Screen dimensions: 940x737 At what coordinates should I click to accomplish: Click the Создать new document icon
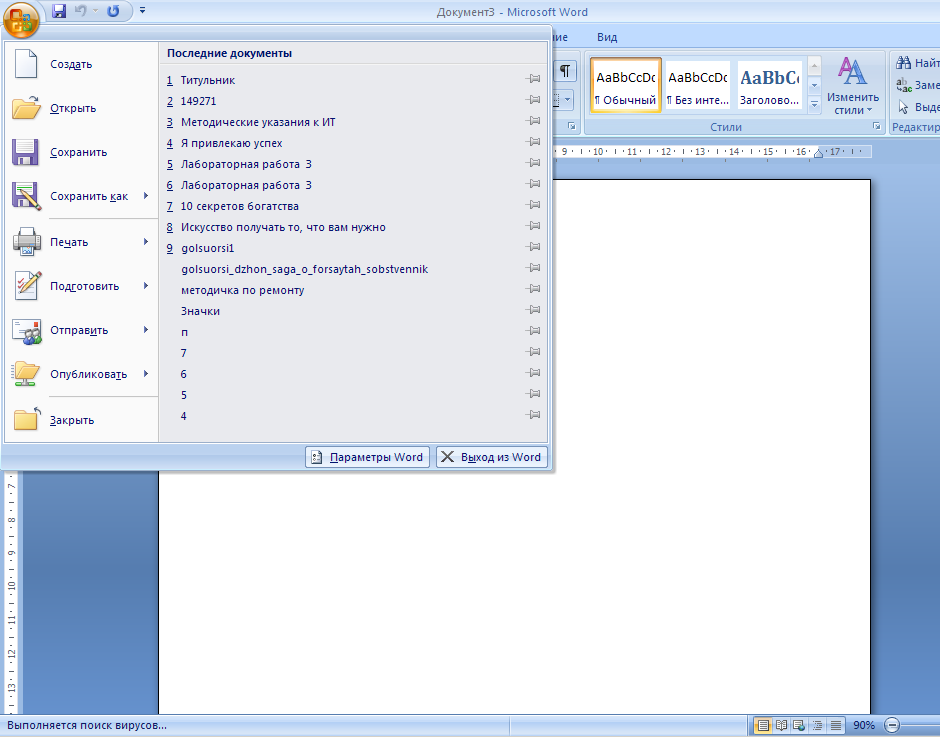(x=26, y=64)
